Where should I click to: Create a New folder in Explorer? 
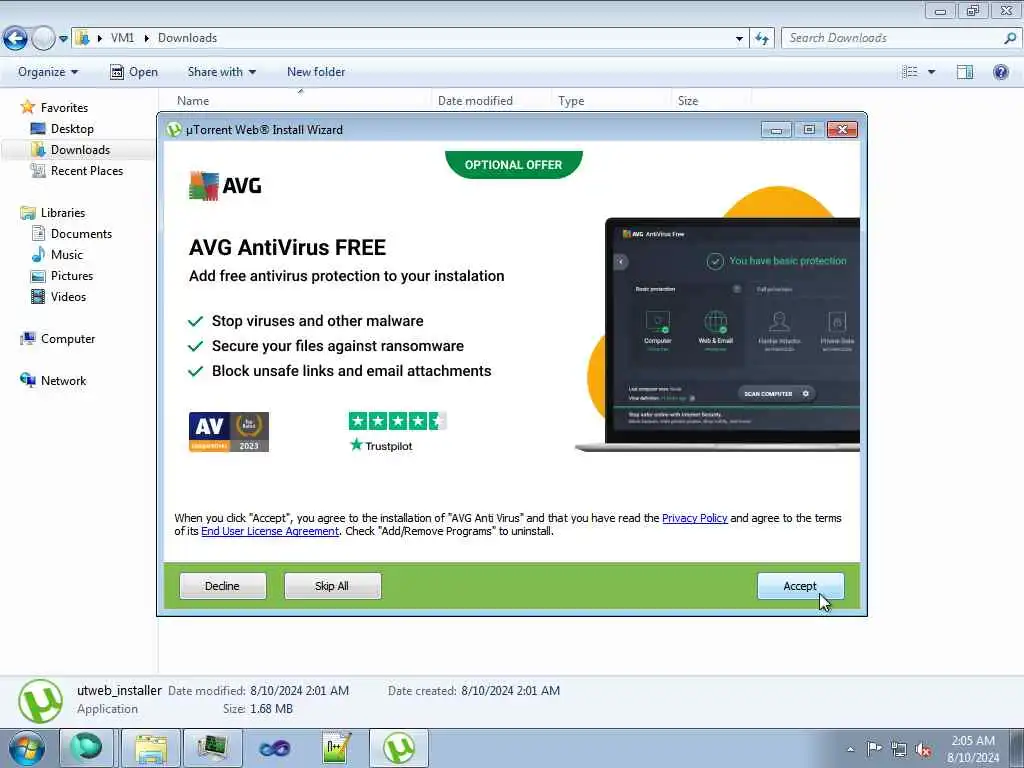click(x=316, y=72)
